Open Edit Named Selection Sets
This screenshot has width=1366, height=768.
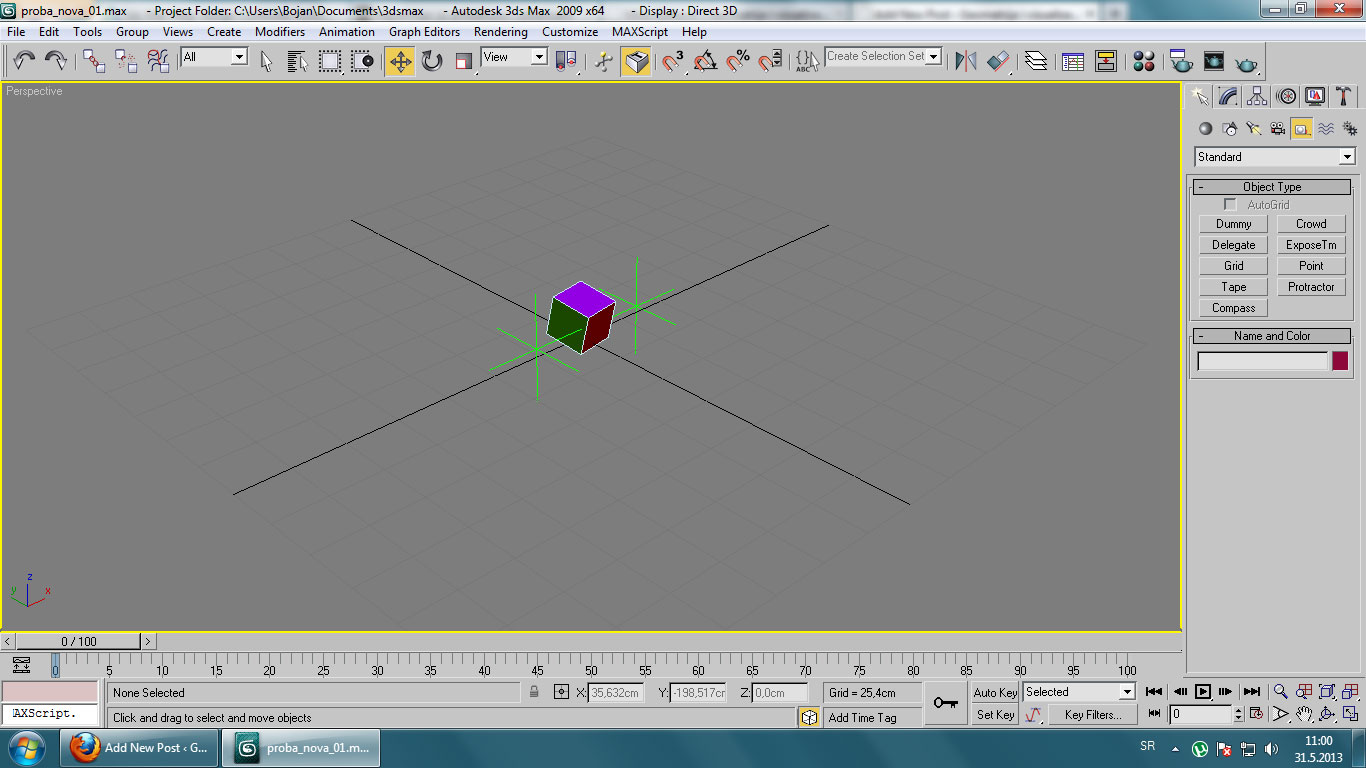click(x=807, y=61)
